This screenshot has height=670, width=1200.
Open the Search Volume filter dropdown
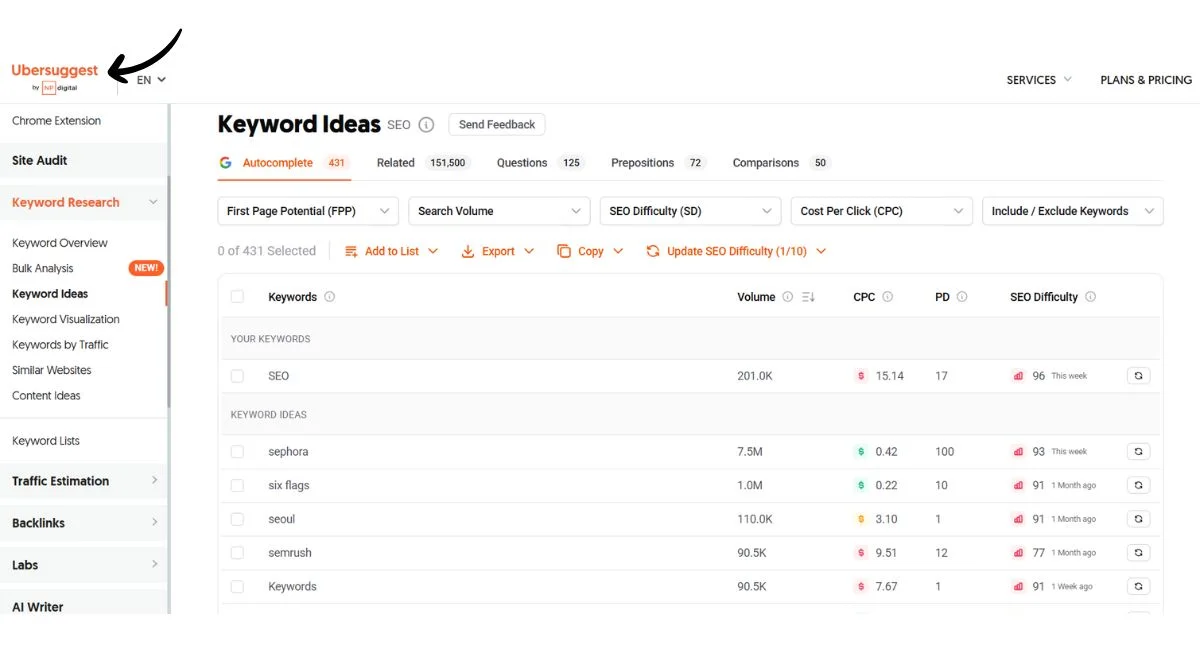pos(499,211)
